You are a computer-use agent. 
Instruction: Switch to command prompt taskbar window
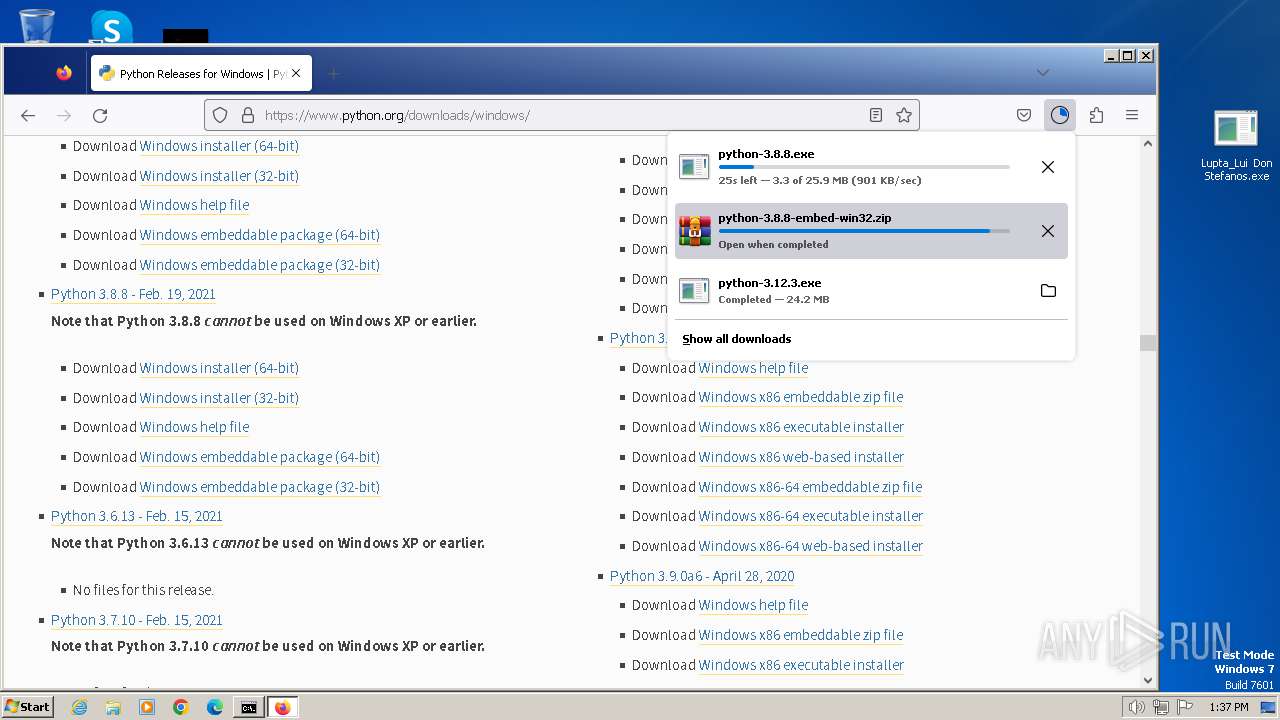[248, 707]
